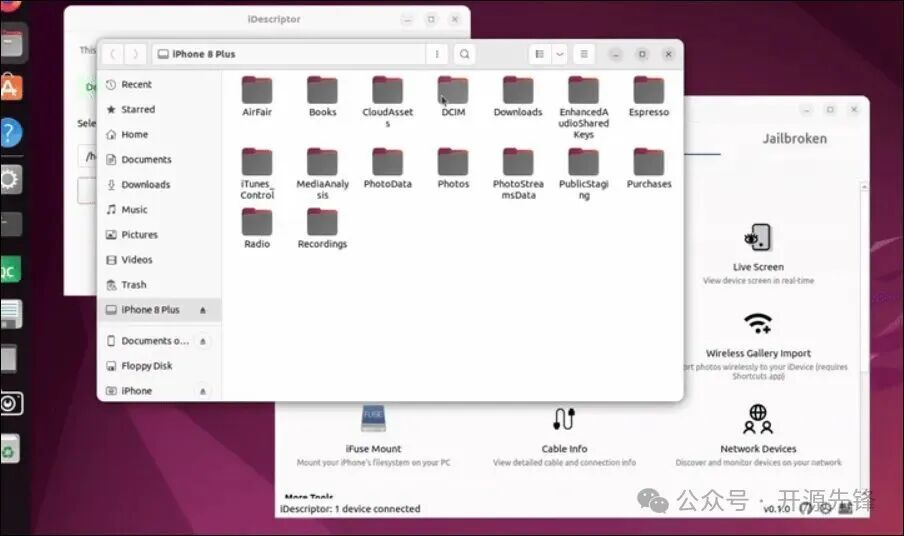The height and width of the screenshot is (536, 904).
Task: Open Music in the sidebar
Action: (159, 210)
